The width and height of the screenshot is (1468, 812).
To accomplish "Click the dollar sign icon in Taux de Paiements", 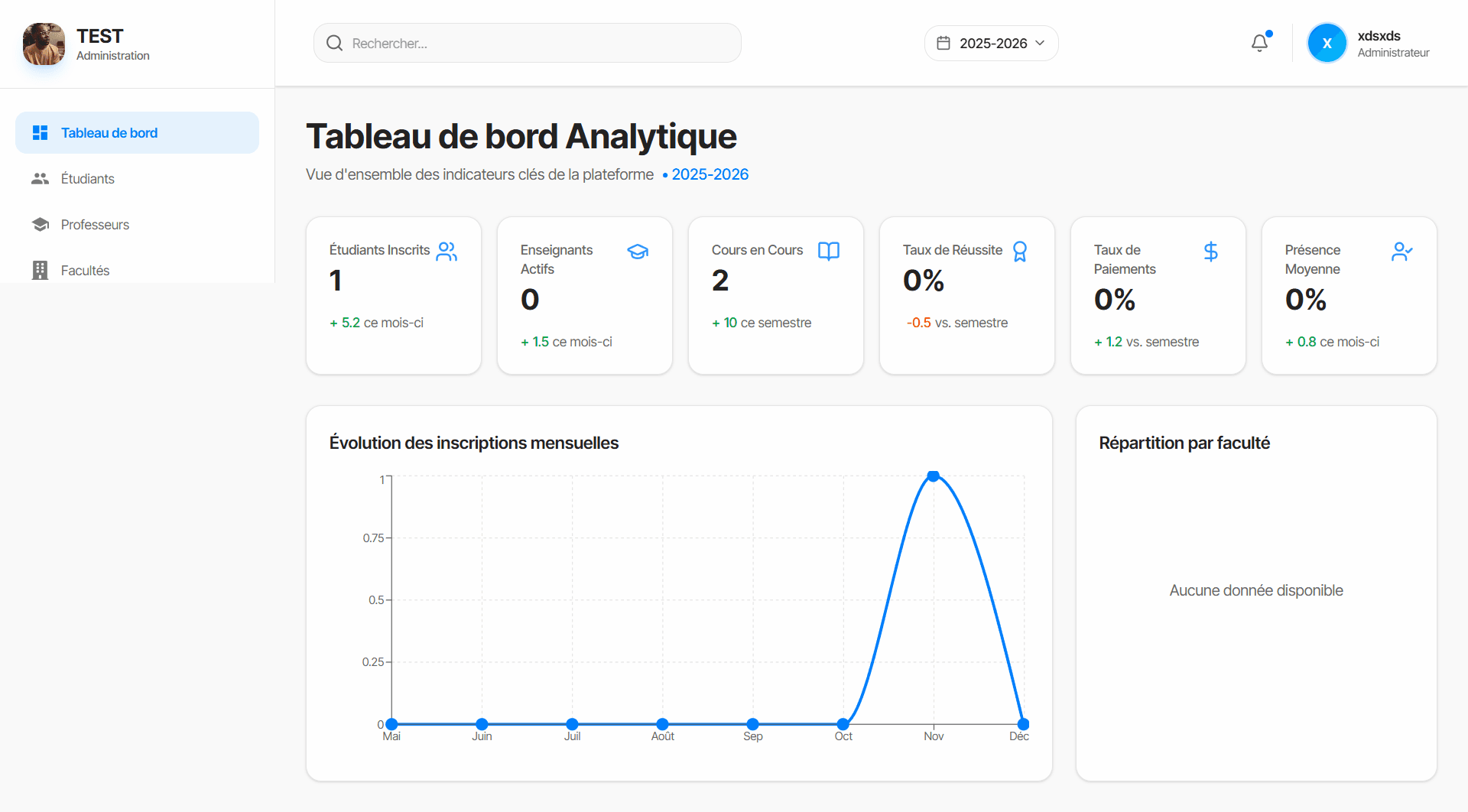I will [x=1211, y=252].
